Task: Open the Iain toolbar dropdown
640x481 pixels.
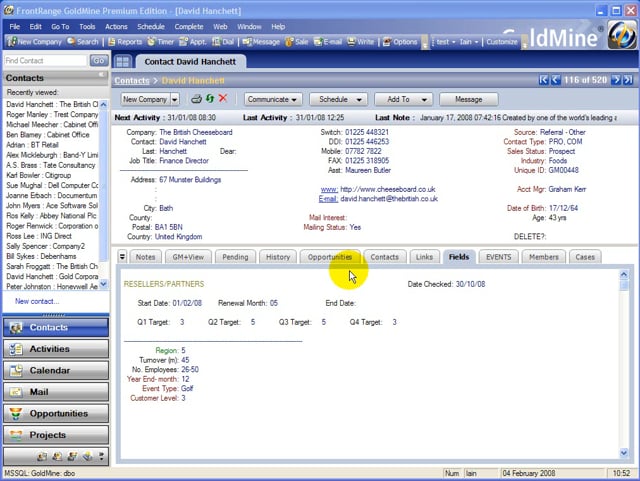Action: click(469, 42)
